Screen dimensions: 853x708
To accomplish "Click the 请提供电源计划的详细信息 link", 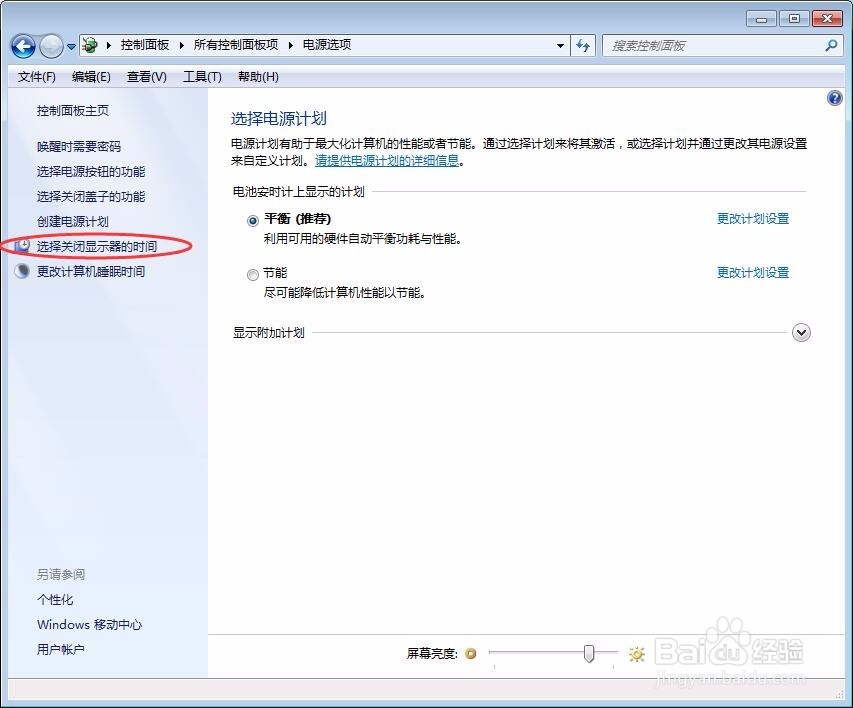I will 387,160.
